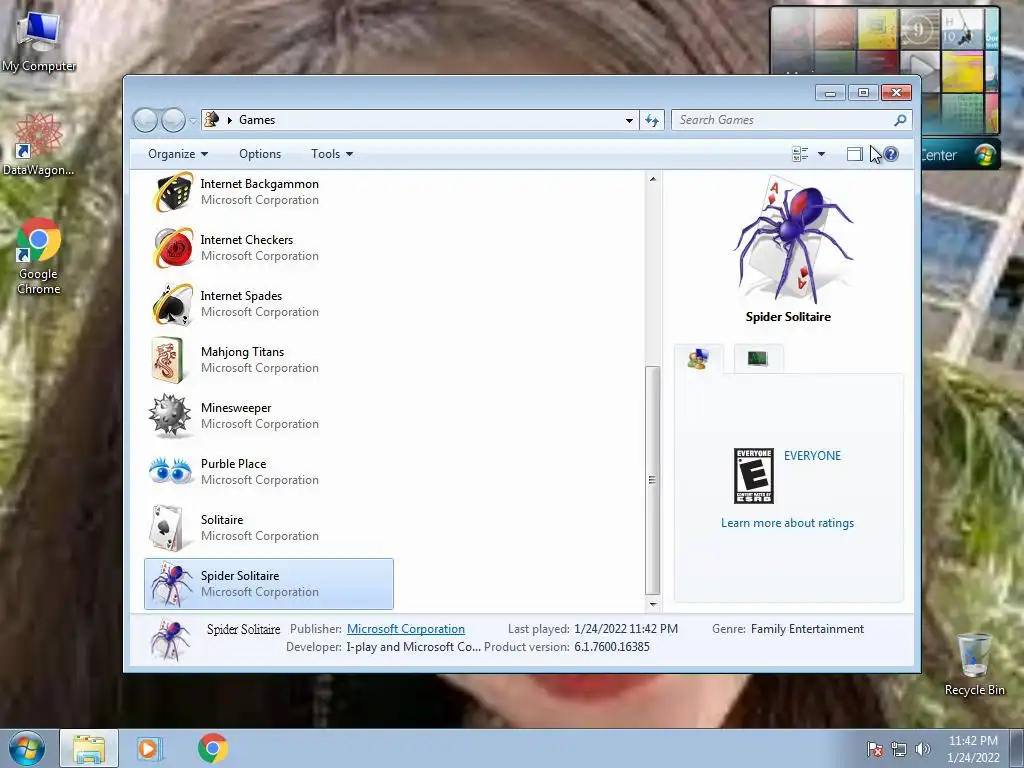Click the Windows Start orb

coord(27,748)
